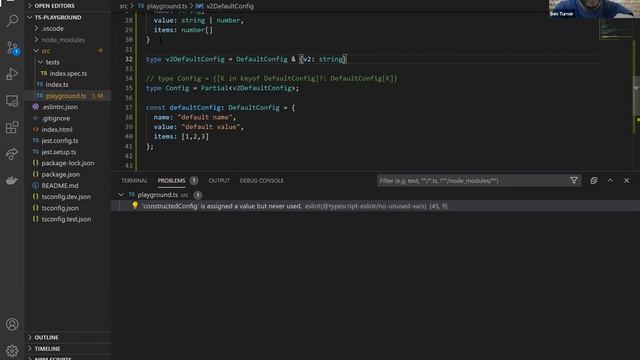Open index.ts in the src folder
This screenshot has height=360, width=640.
pyautogui.click(x=57, y=84)
